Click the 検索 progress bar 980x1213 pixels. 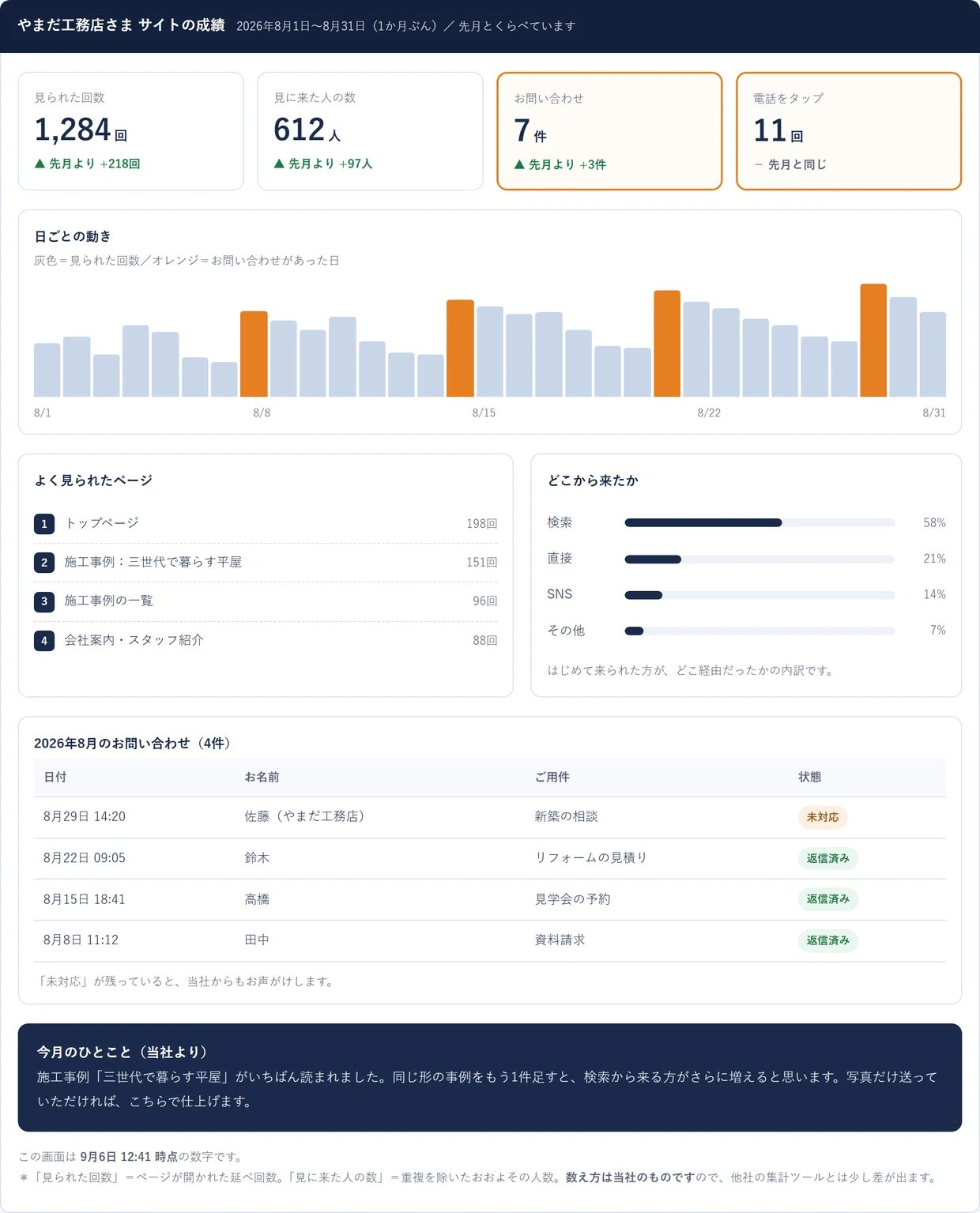(759, 522)
